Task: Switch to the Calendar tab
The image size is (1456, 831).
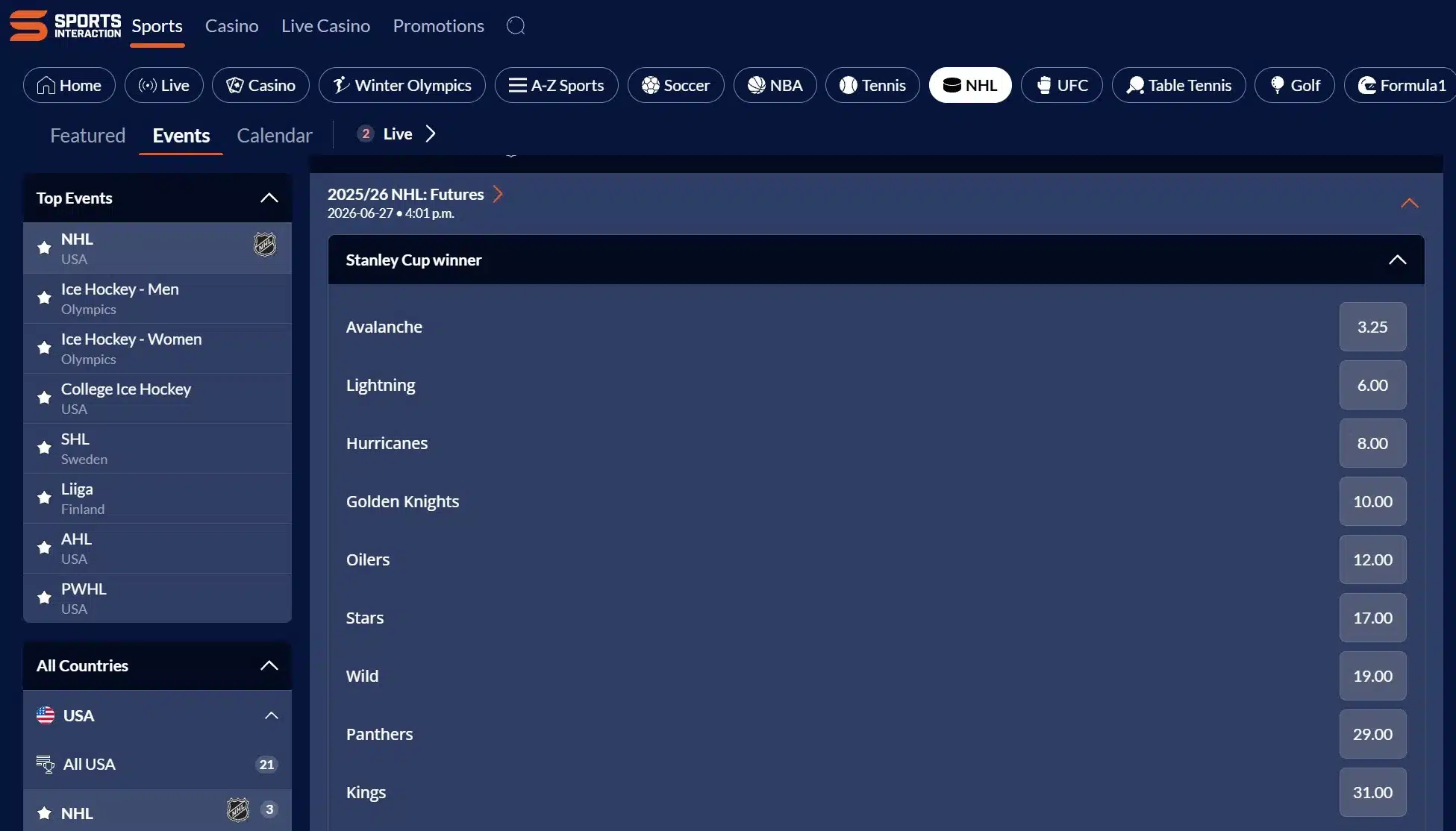Action: 274,135
